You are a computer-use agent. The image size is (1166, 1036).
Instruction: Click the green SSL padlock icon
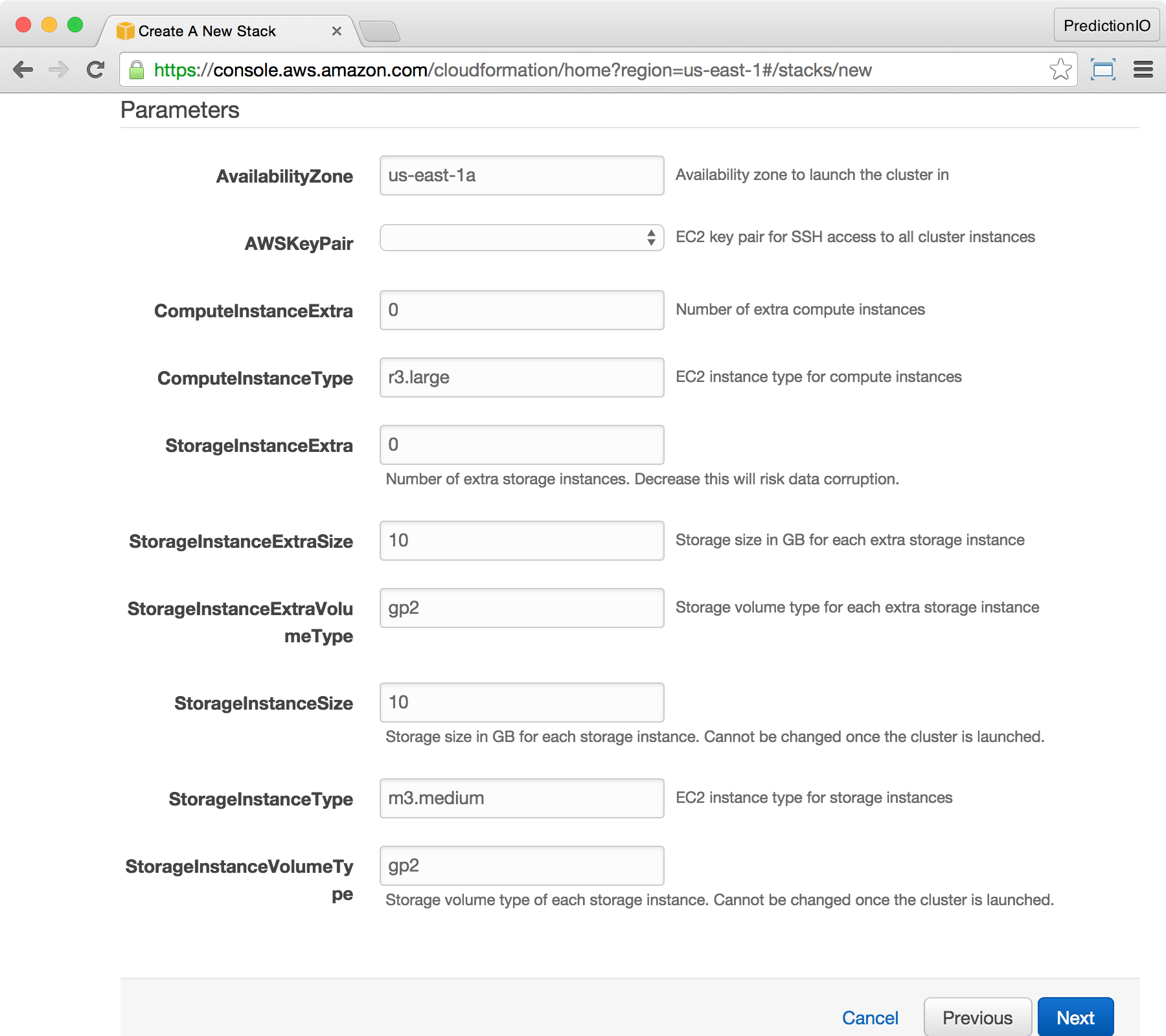[137, 70]
